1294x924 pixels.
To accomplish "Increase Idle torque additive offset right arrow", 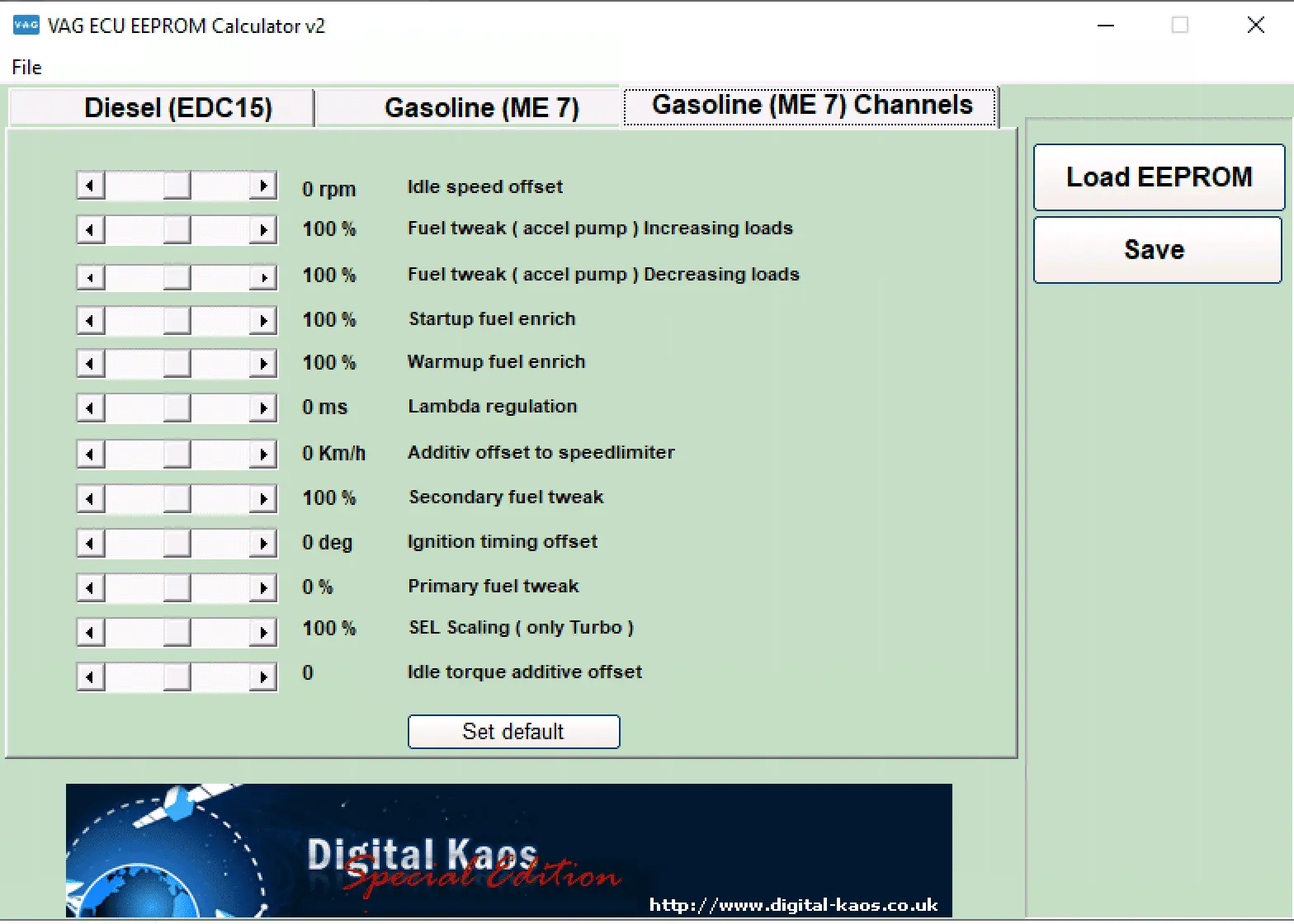I will [262, 677].
